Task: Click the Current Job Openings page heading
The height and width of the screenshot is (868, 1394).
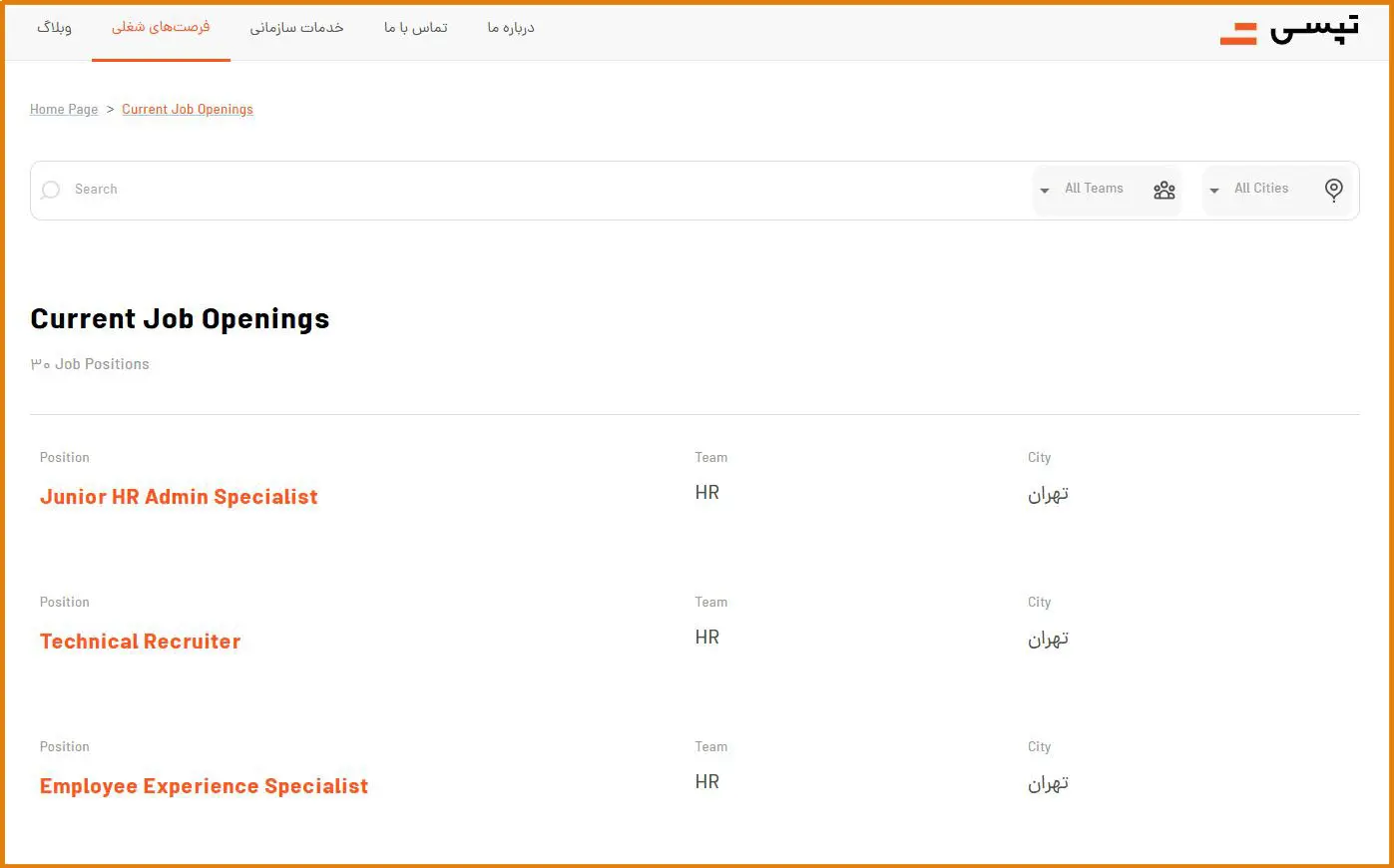Action: [180, 319]
